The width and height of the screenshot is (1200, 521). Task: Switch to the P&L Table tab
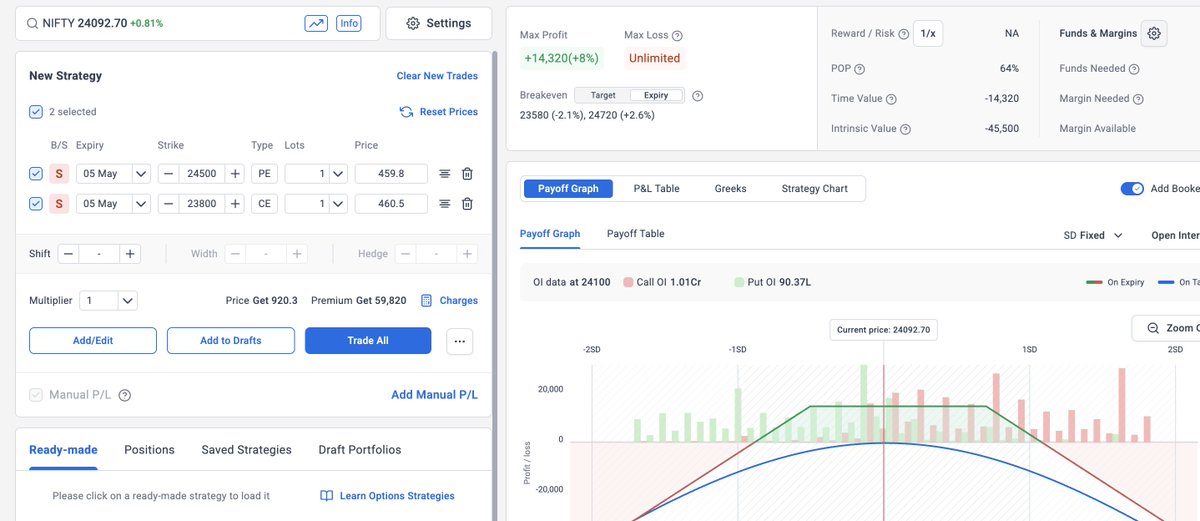coord(657,188)
